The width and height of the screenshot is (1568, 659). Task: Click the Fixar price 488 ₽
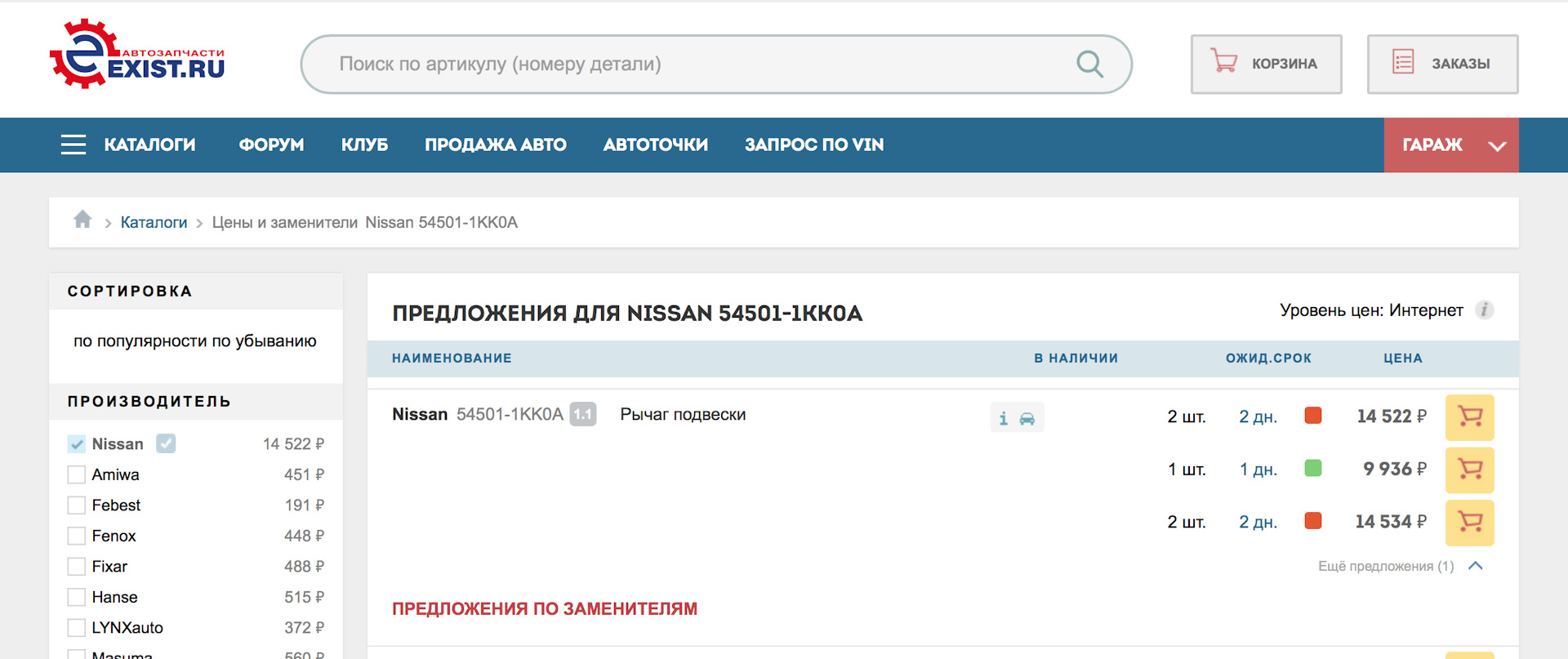point(304,567)
